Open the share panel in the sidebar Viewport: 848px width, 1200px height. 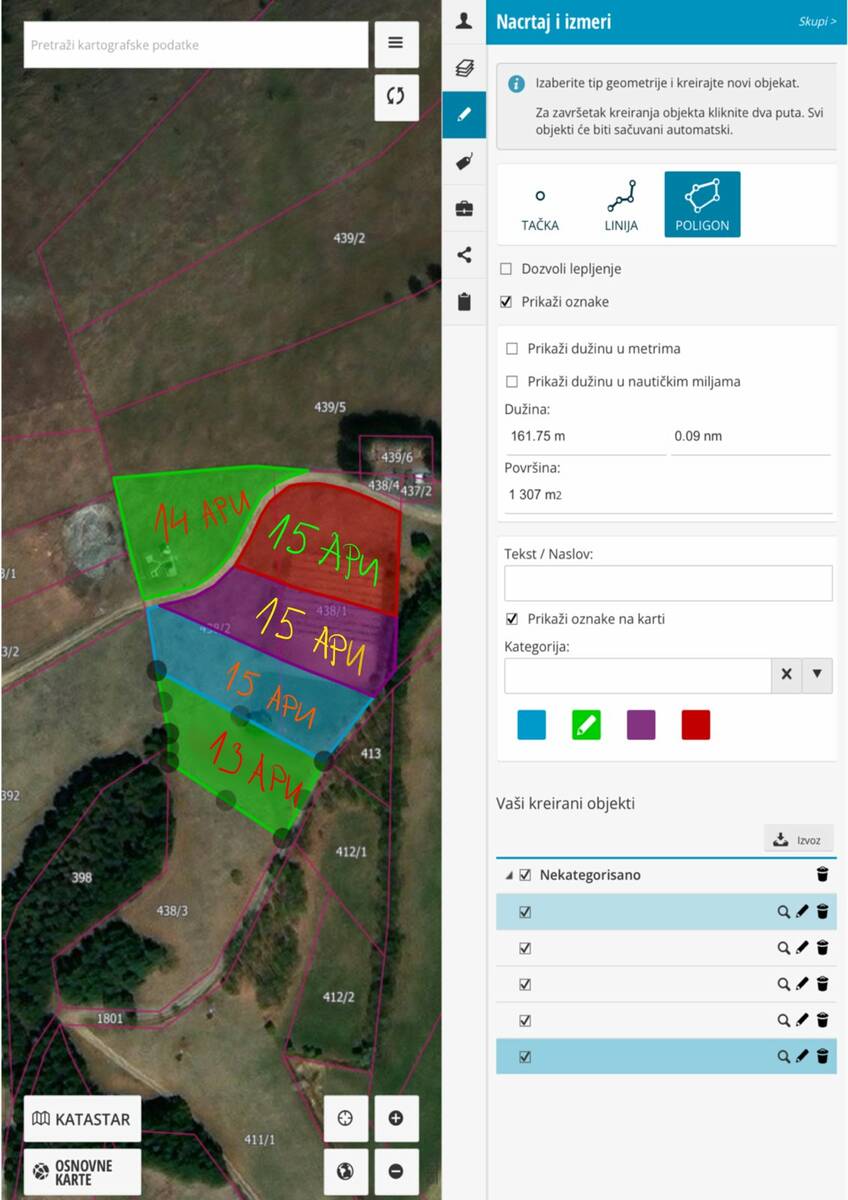(464, 254)
